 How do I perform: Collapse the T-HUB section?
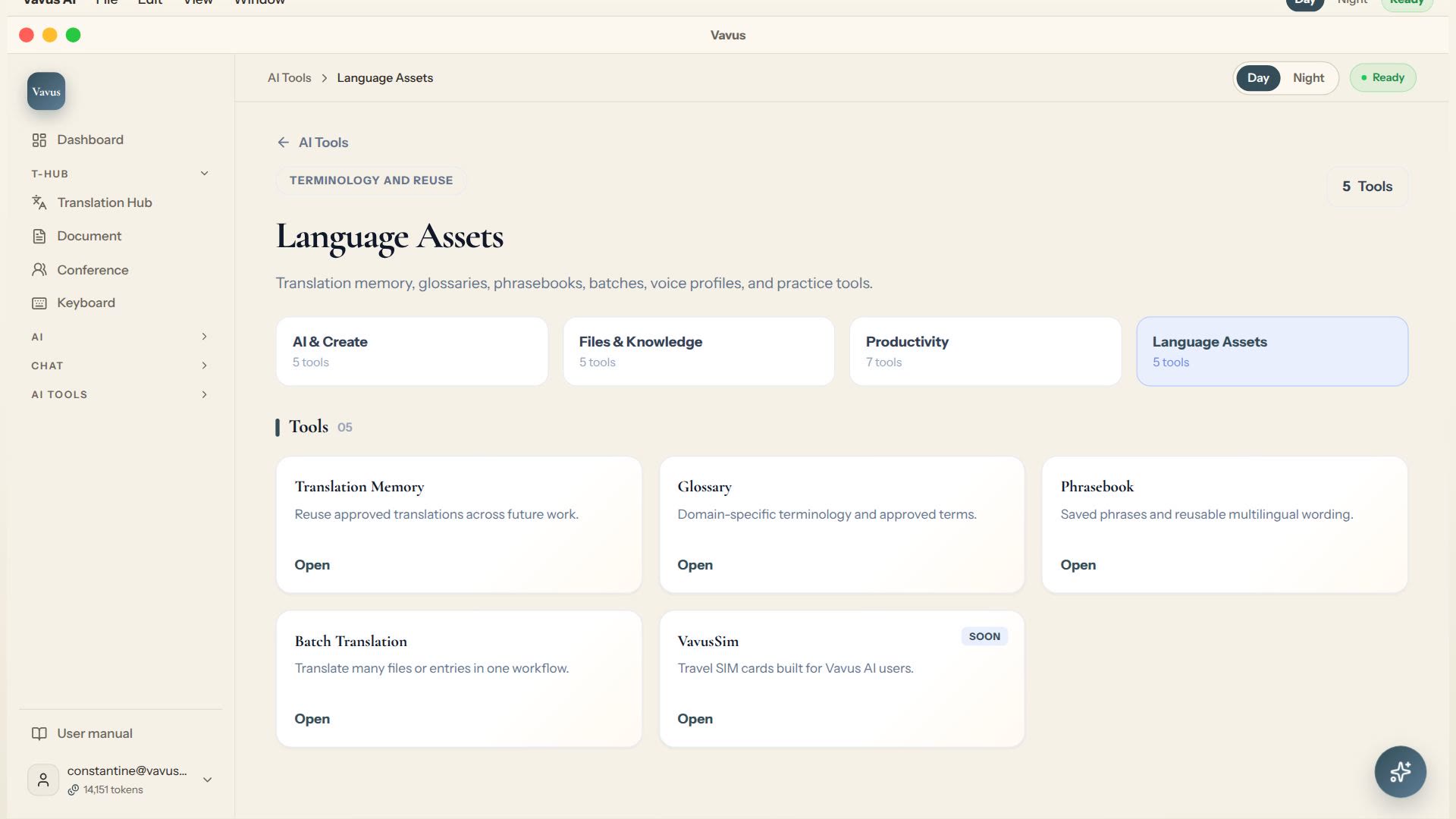[x=204, y=174]
